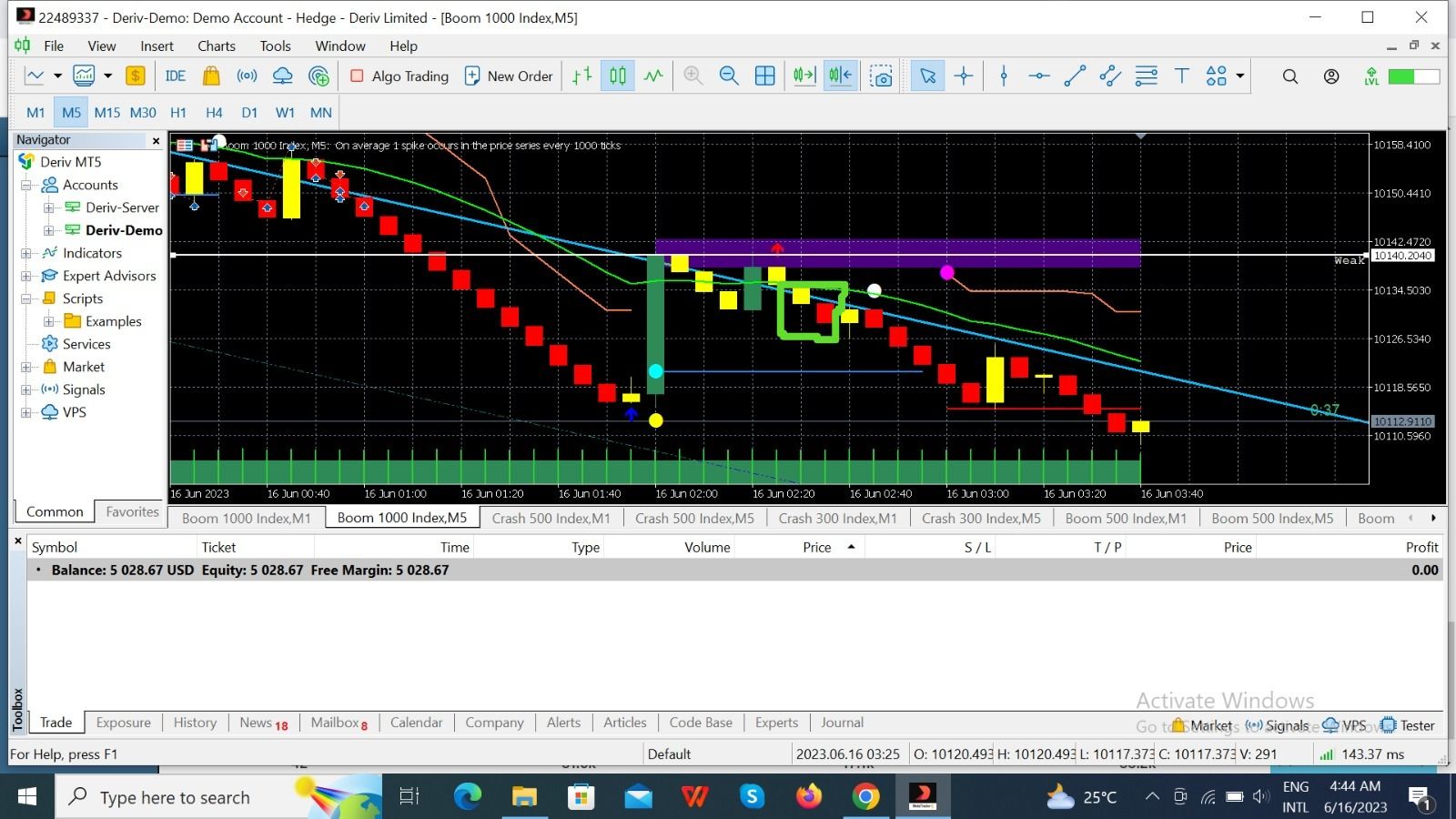Open the tile windows grid icon

click(765, 76)
